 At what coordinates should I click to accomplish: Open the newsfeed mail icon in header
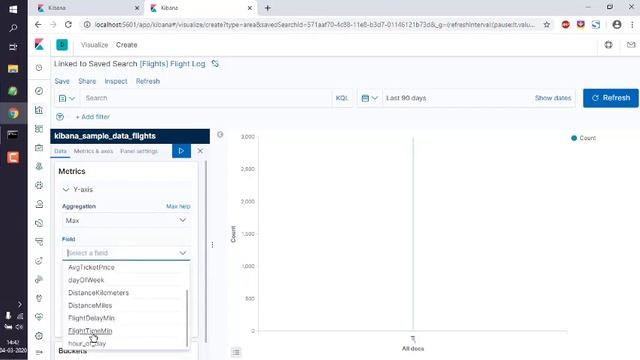(x=631, y=45)
